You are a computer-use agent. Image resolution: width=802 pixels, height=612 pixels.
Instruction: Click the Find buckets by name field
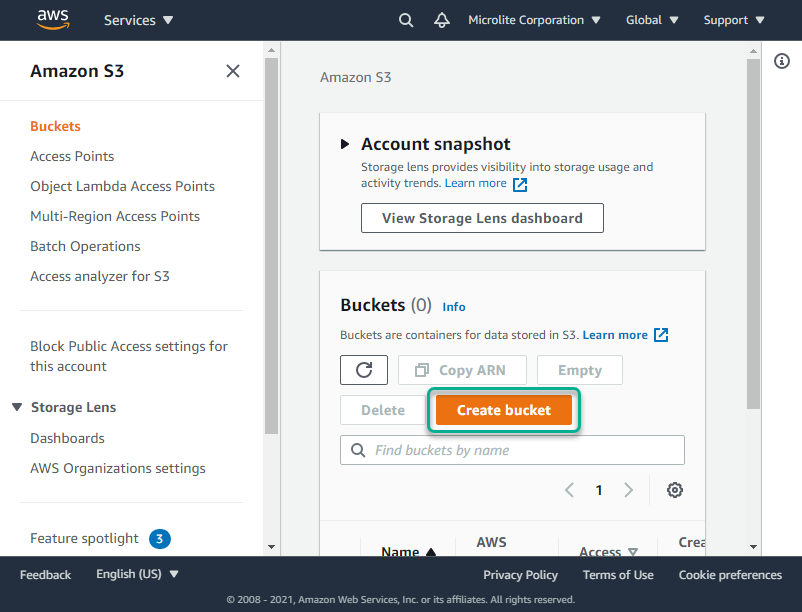click(512, 450)
